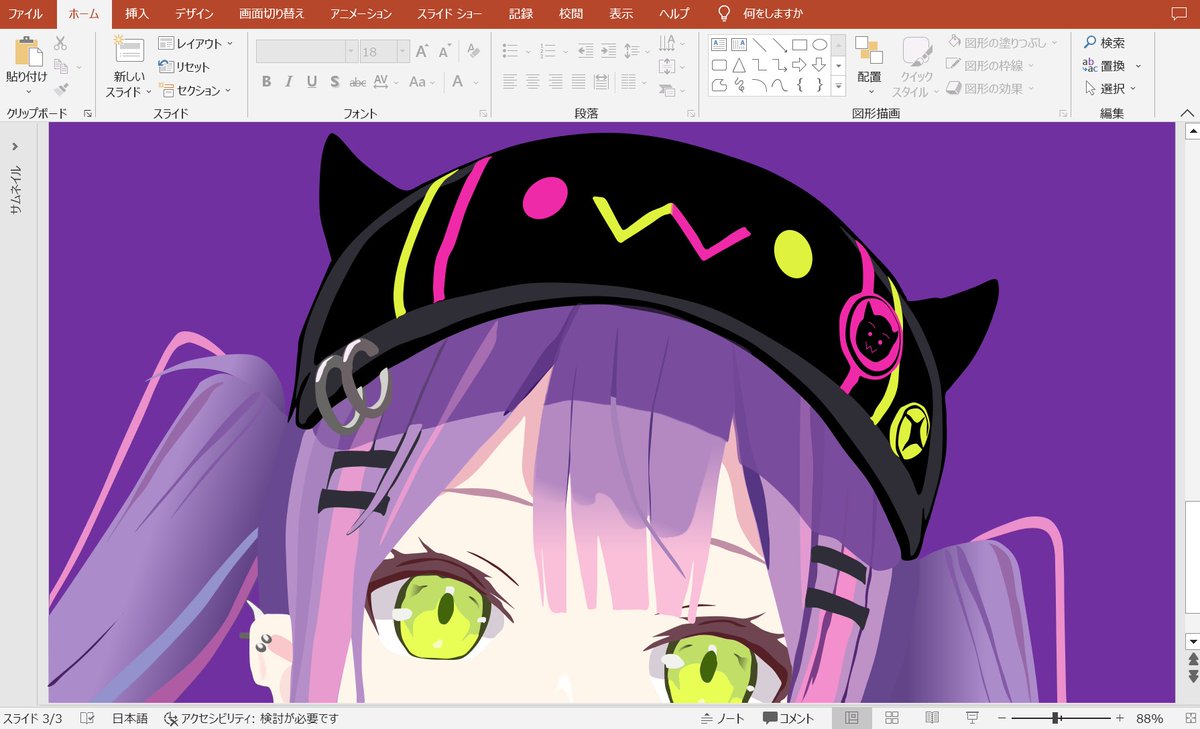This screenshot has height=729, width=1200.
Task: Open Shape Fill (図形の塗りつぶし) menu
Action: (x=1002, y=42)
